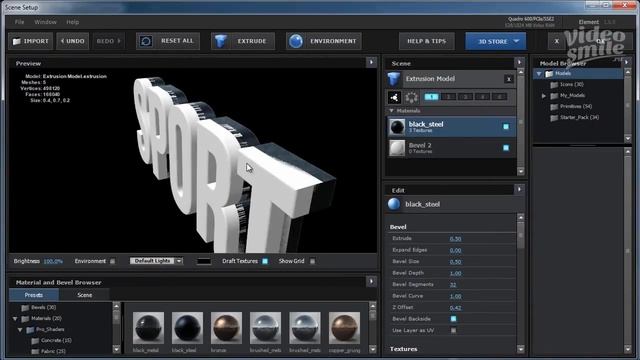The height and width of the screenshot is (360, 640).
Task: Open the Window menu
Action: pyautogui.click(x=45, y=22)
